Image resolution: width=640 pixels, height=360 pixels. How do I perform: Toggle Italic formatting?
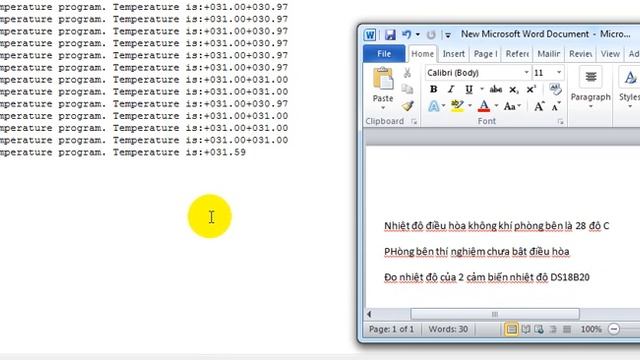coord(451,89)
